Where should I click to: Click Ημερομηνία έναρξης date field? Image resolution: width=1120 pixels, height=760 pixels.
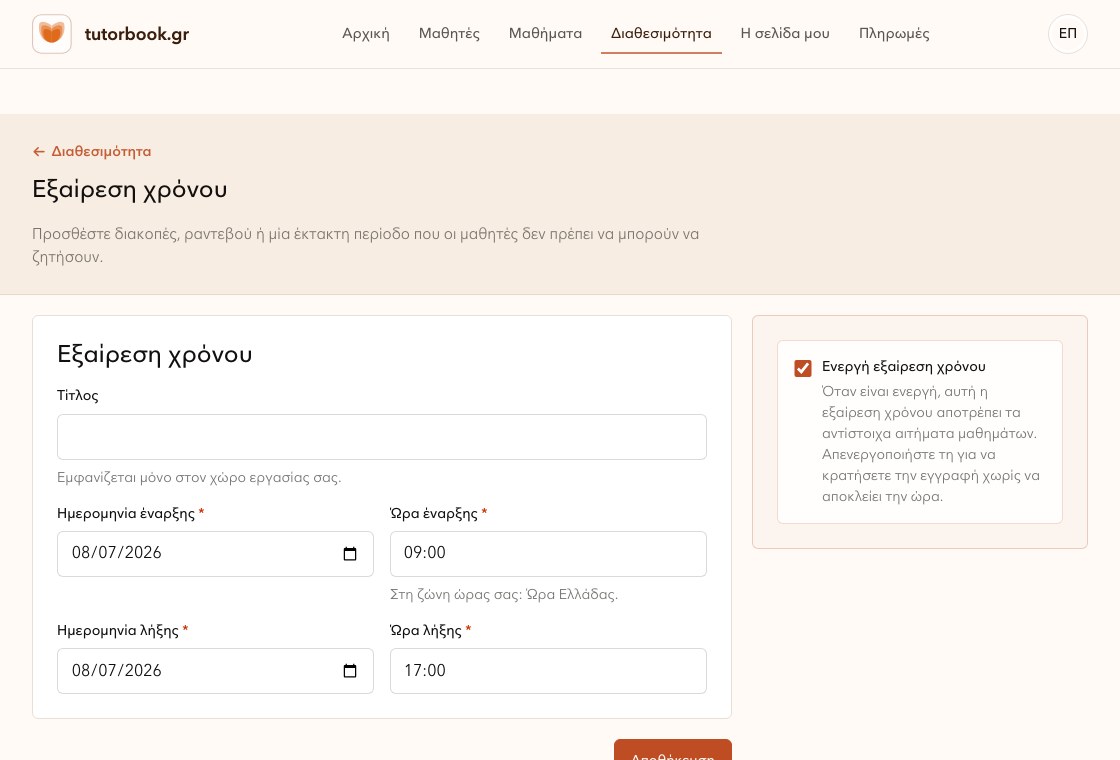[x=215, y=554]
